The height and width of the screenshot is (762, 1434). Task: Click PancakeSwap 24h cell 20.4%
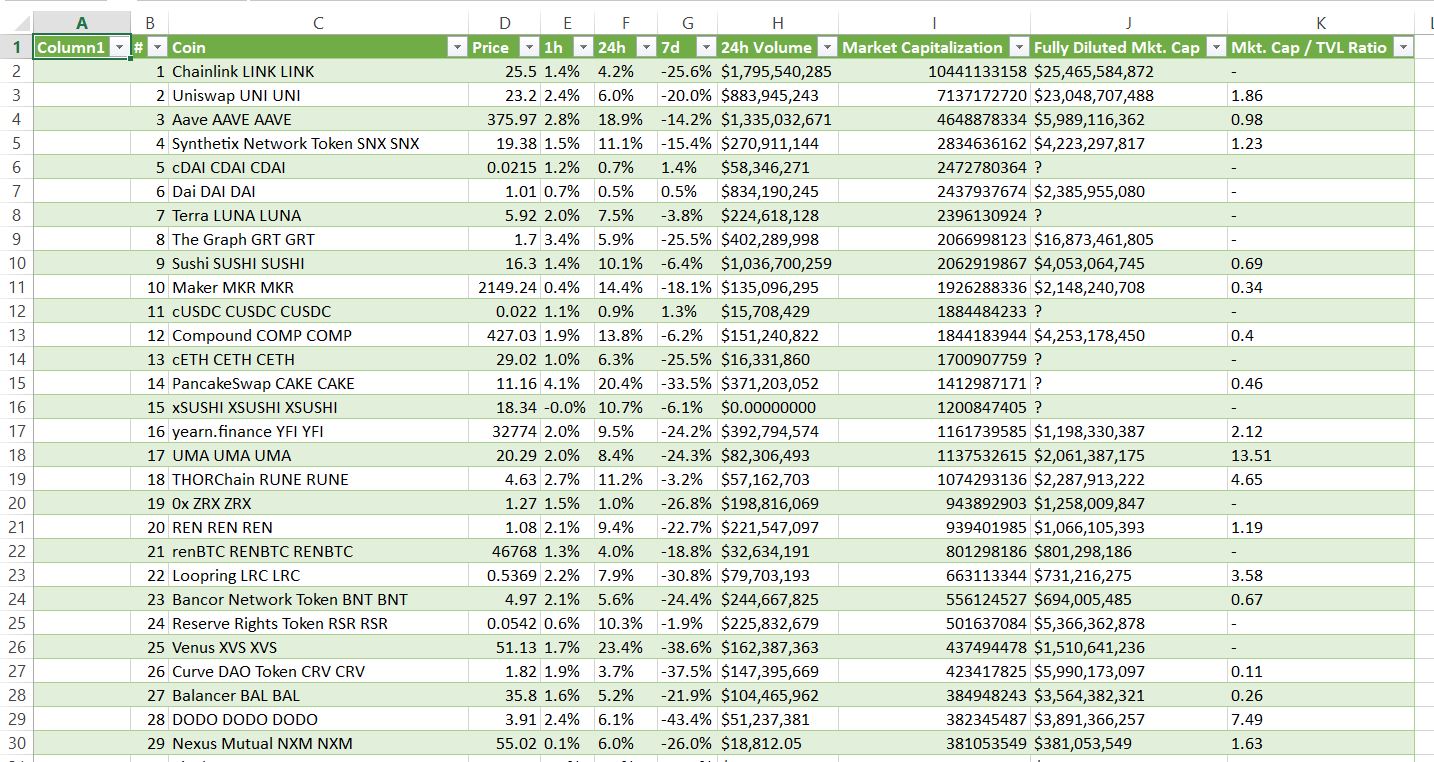(625, 383)
